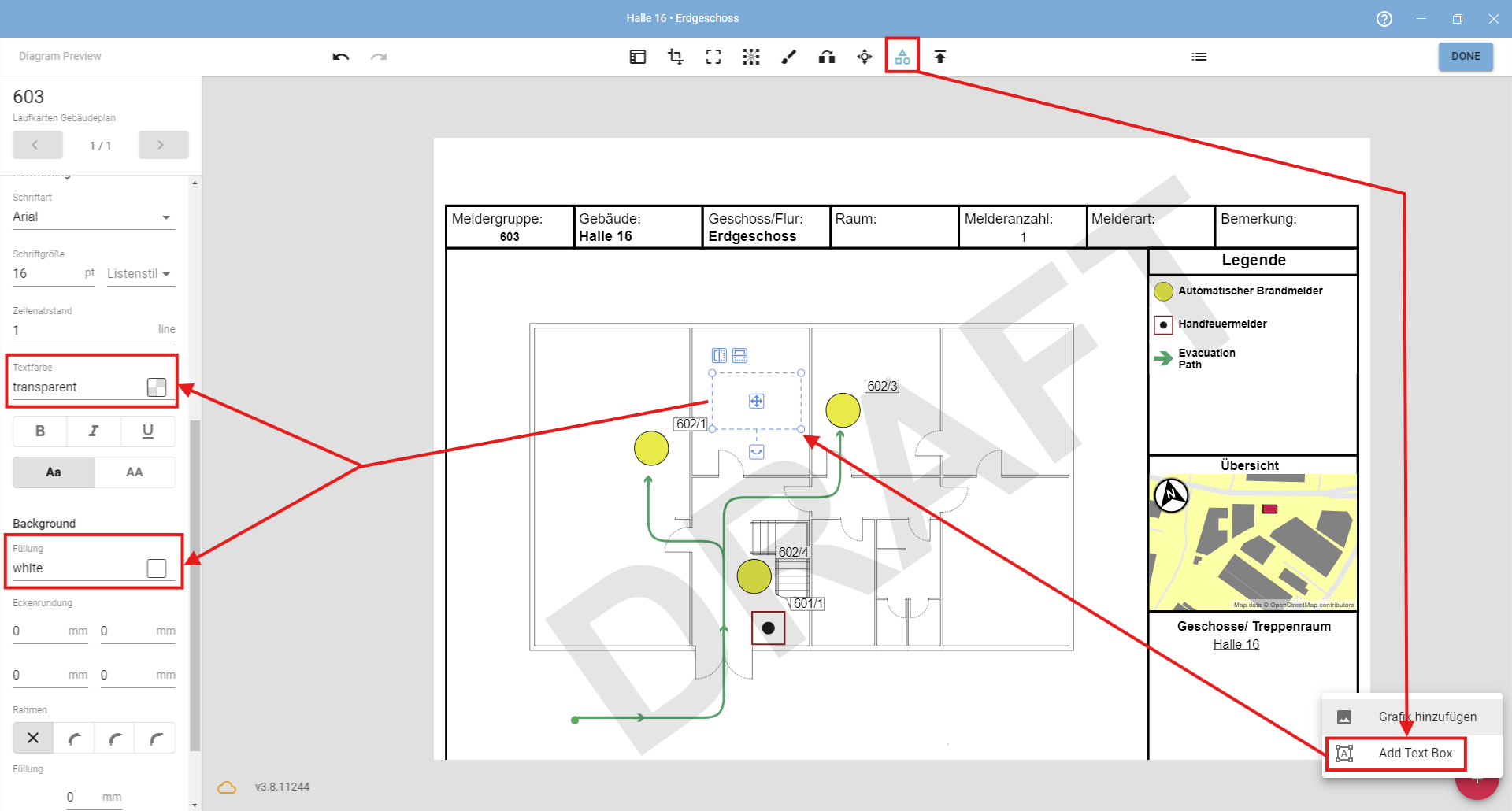Toggle italic text formatting

point(94,431)
